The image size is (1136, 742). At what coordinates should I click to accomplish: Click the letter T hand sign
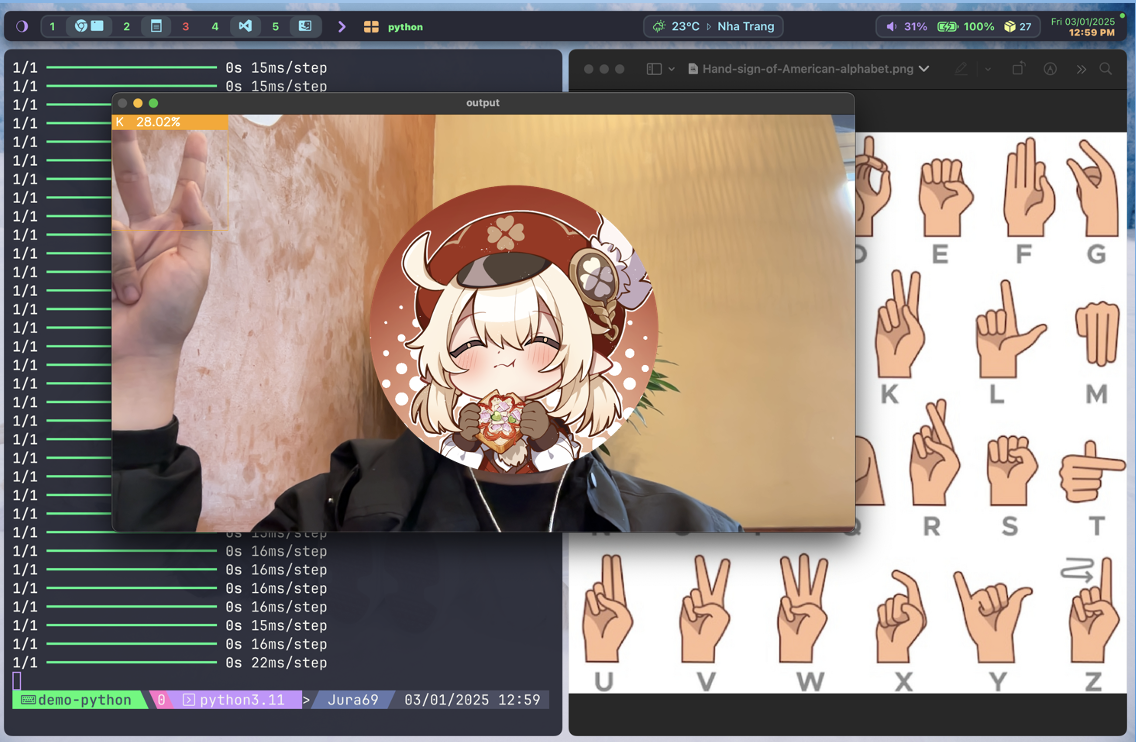1092,471
